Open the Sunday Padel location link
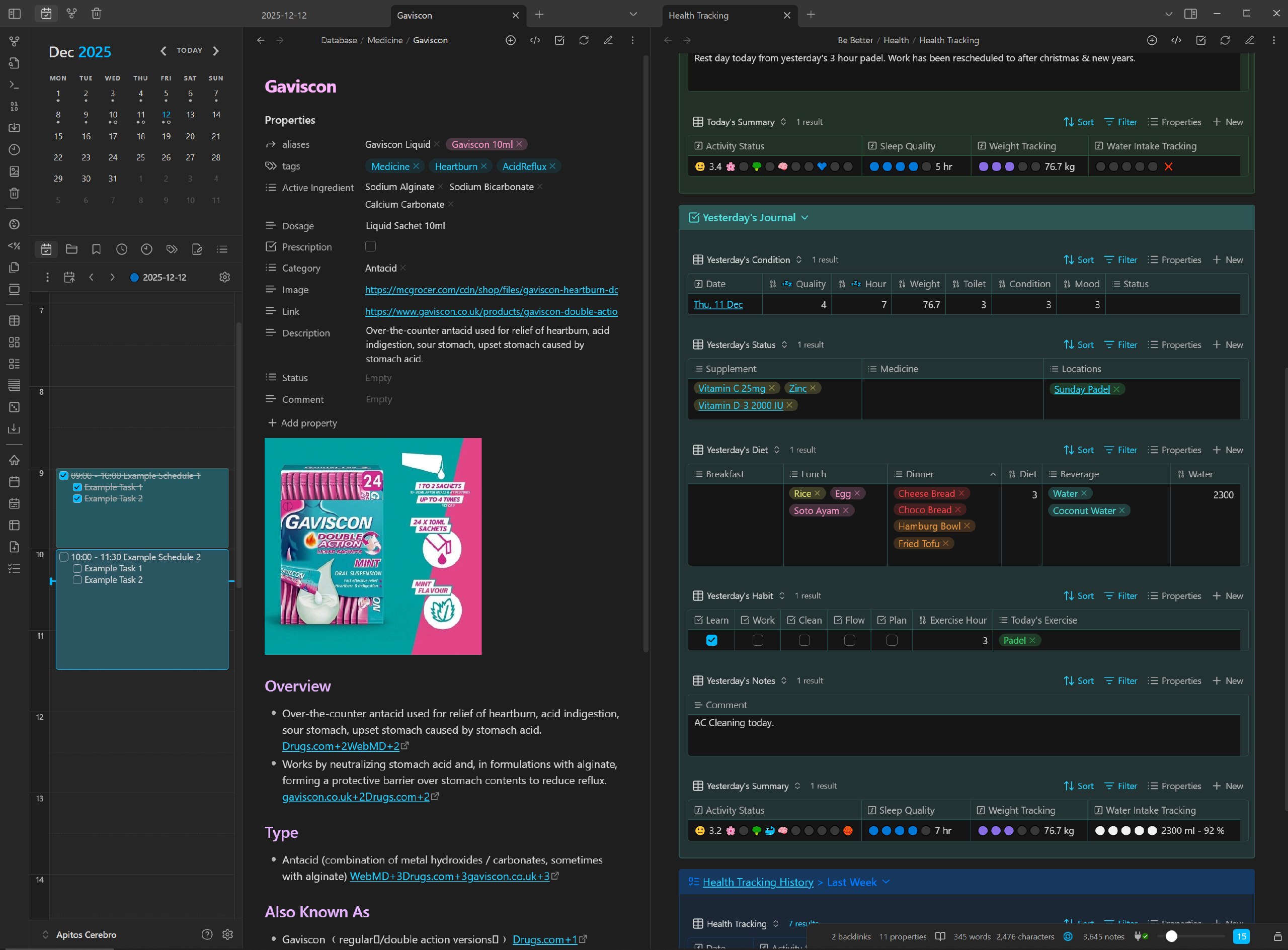The width and height of the screenshot is (1288, 950). [x=1082, y=389]
